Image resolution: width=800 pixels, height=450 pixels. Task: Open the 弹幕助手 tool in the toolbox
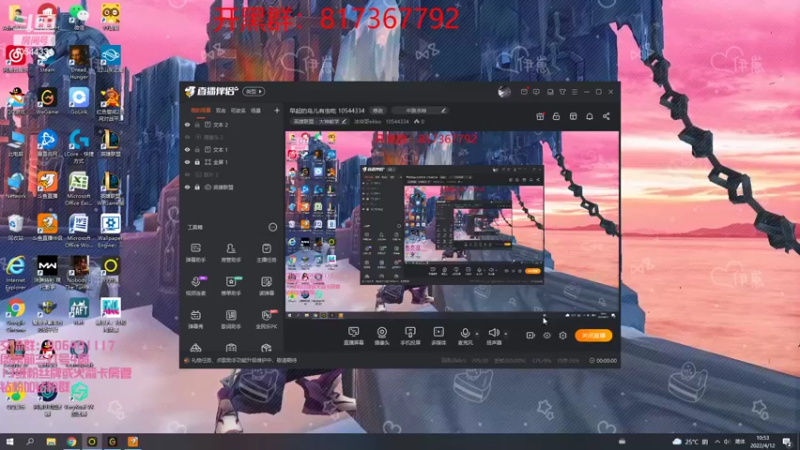click(195, 253)
